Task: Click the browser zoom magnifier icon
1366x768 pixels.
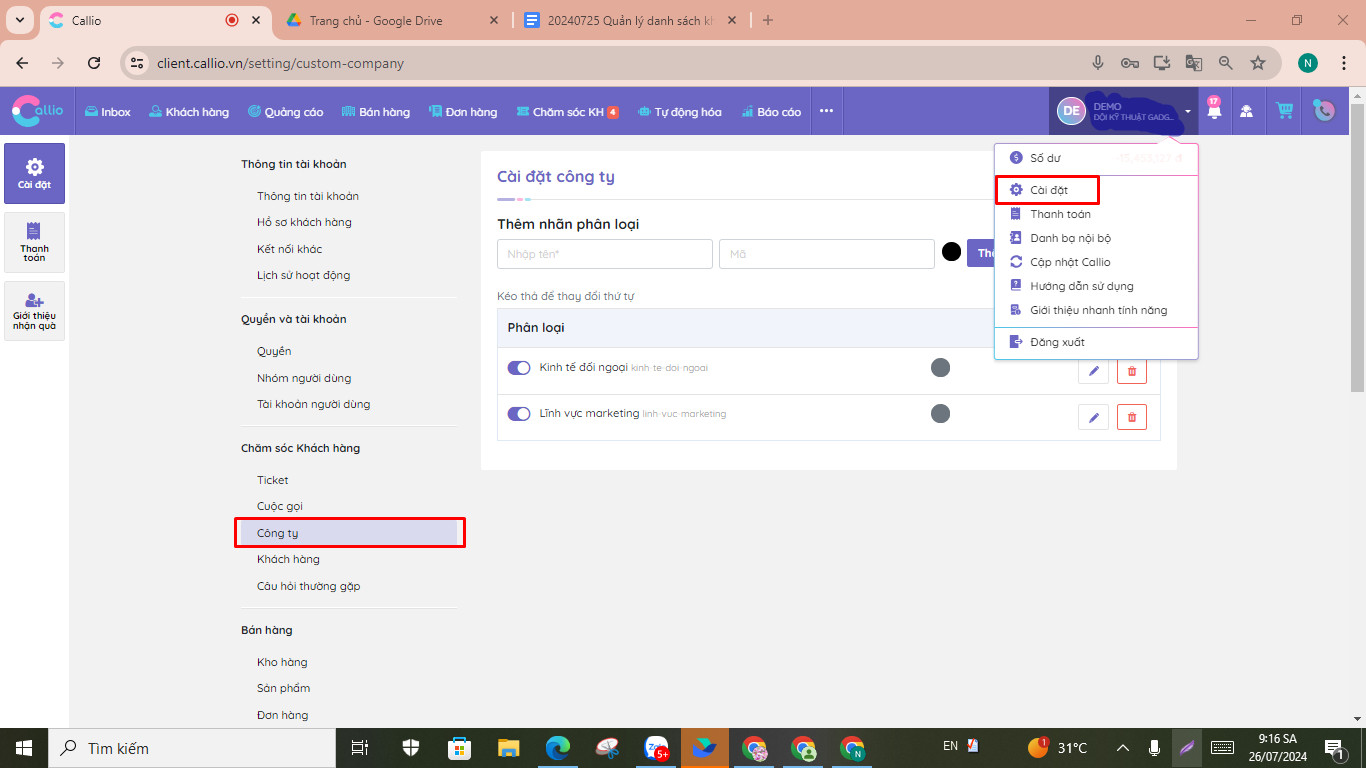Action: (x=1226, y=63)
